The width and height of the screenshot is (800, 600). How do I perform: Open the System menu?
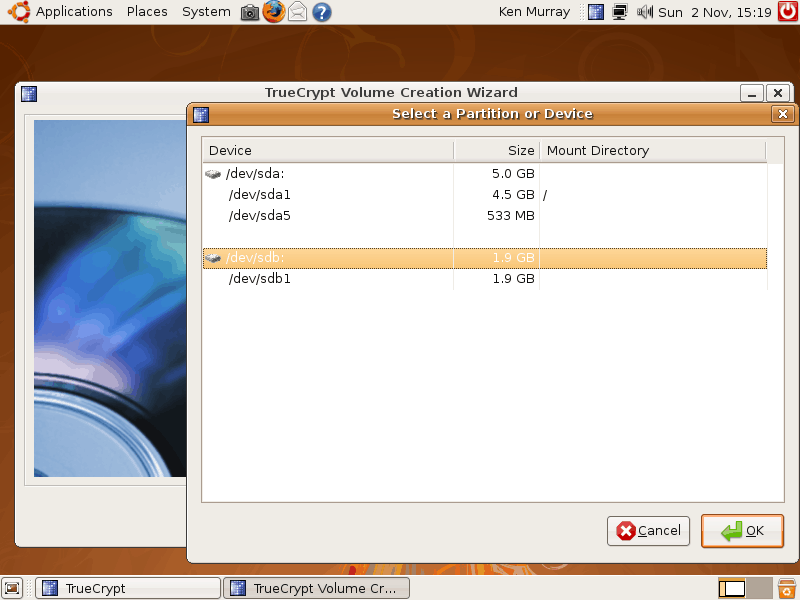[206, 12]
